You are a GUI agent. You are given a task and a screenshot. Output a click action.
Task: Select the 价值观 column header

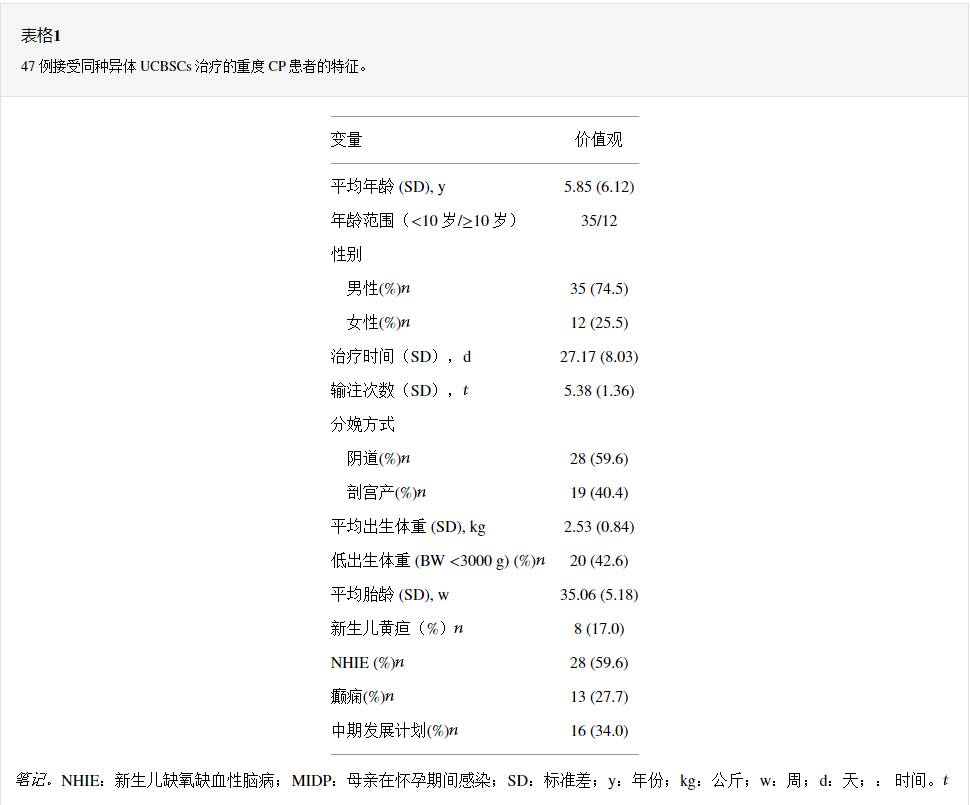coord(598,140)
